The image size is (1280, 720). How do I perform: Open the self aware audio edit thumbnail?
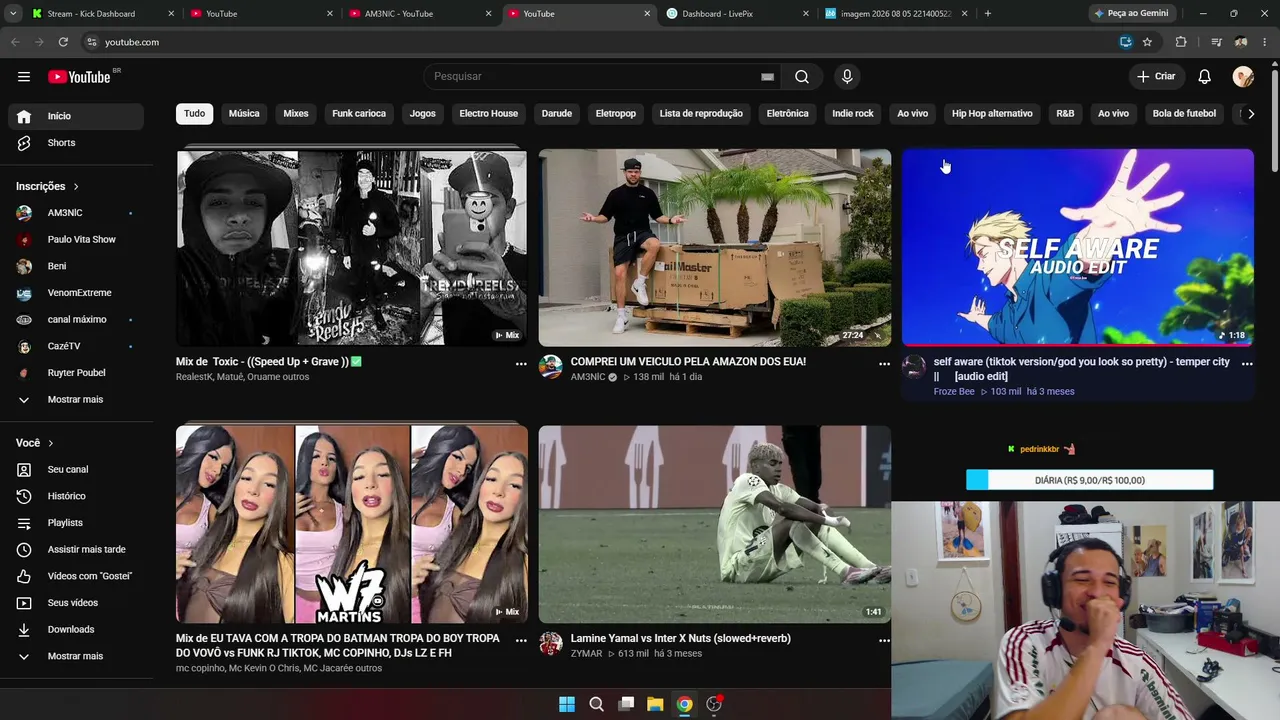(1078, 248)
